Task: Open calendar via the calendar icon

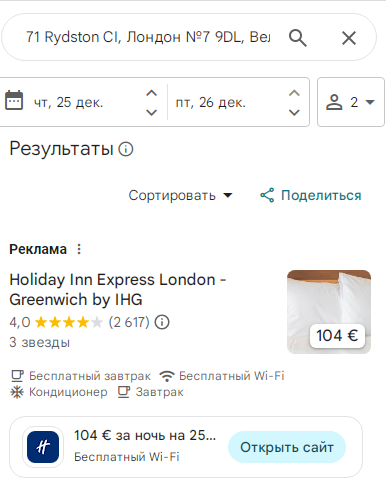Action: [14, 100]
